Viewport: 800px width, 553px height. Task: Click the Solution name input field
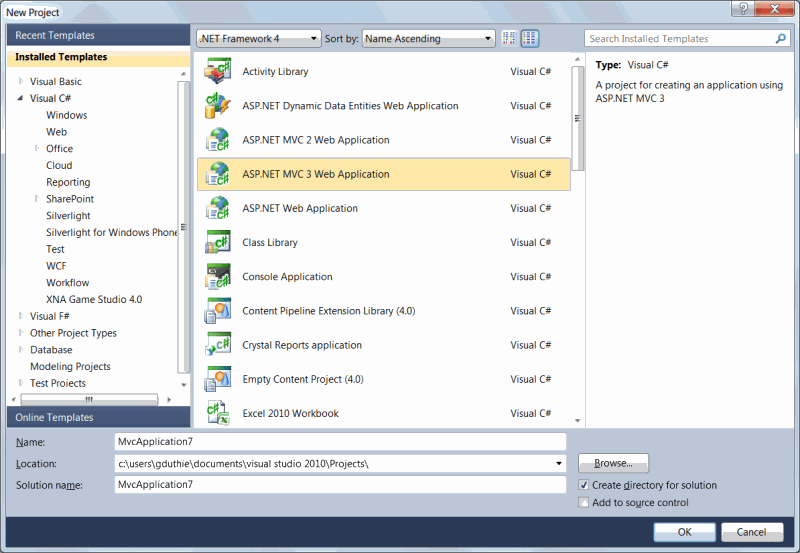pos(340,485)
